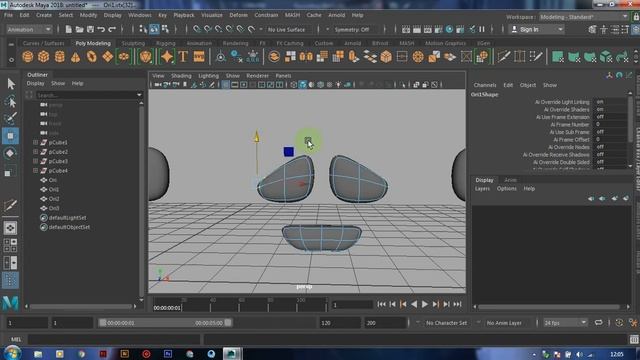Image resolution: width=640 pixels, height=360 pixels.
Task: Toggle Ai Use Sub Frame value
Action: pos(610,132)
